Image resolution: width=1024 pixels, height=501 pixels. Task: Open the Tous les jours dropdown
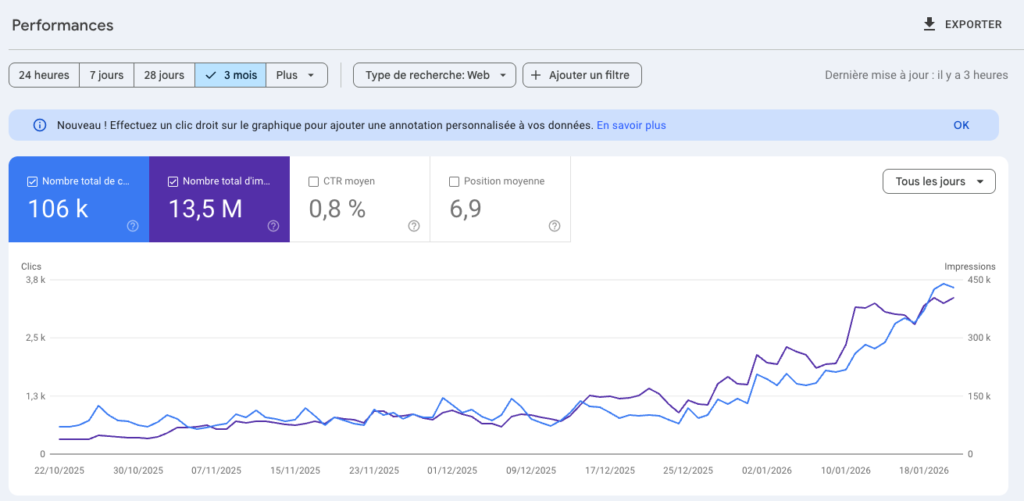click(x=938, y=181)
